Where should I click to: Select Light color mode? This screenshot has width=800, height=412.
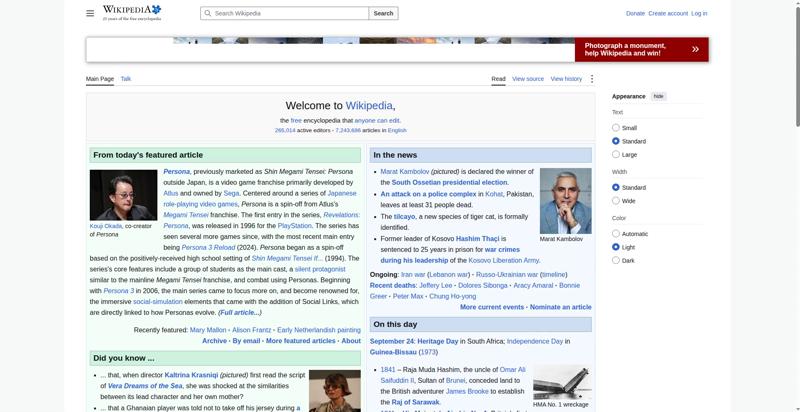pos(616,247)
